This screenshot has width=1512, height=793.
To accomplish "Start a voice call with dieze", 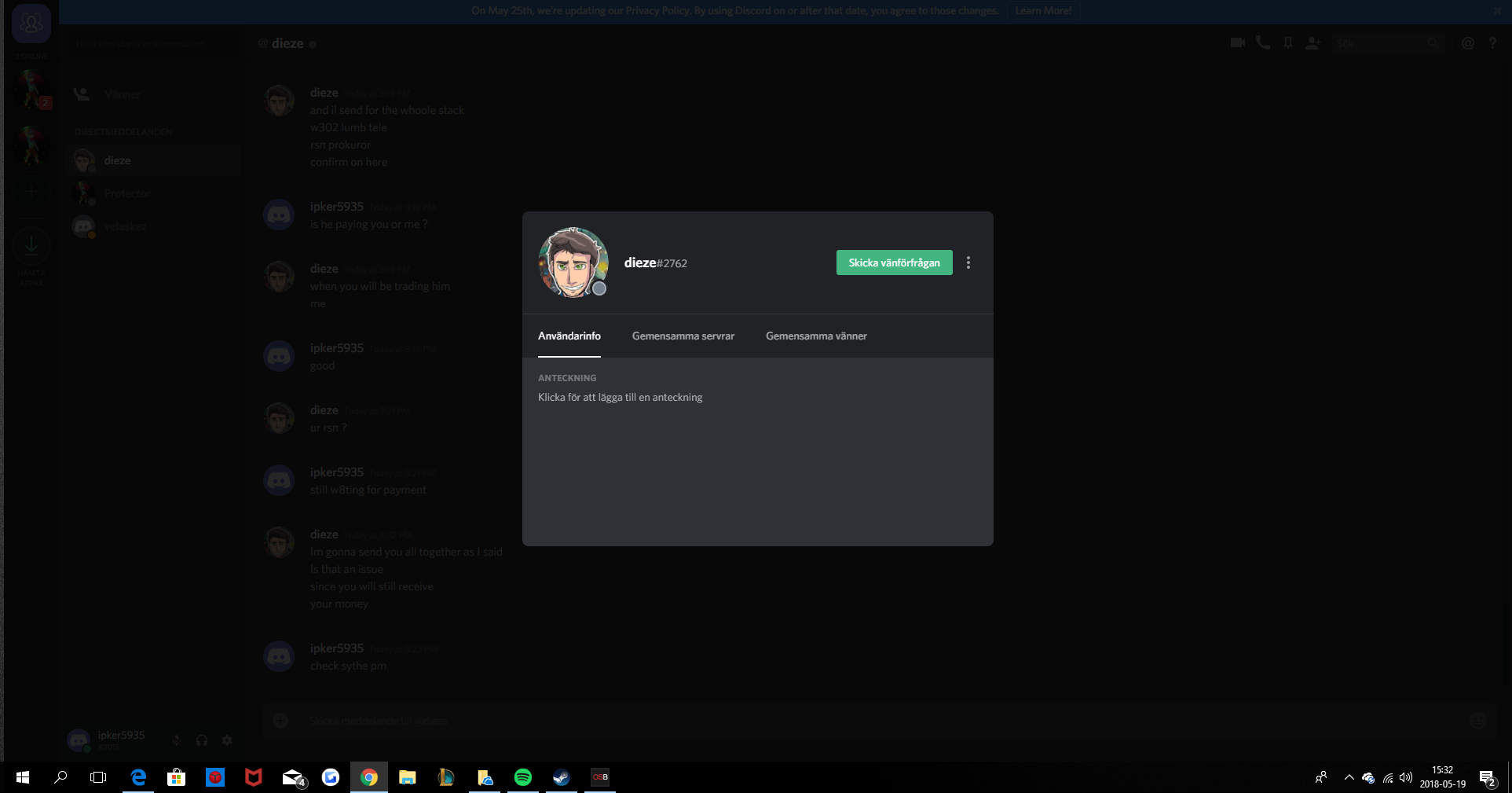I will click(1263, 43).
